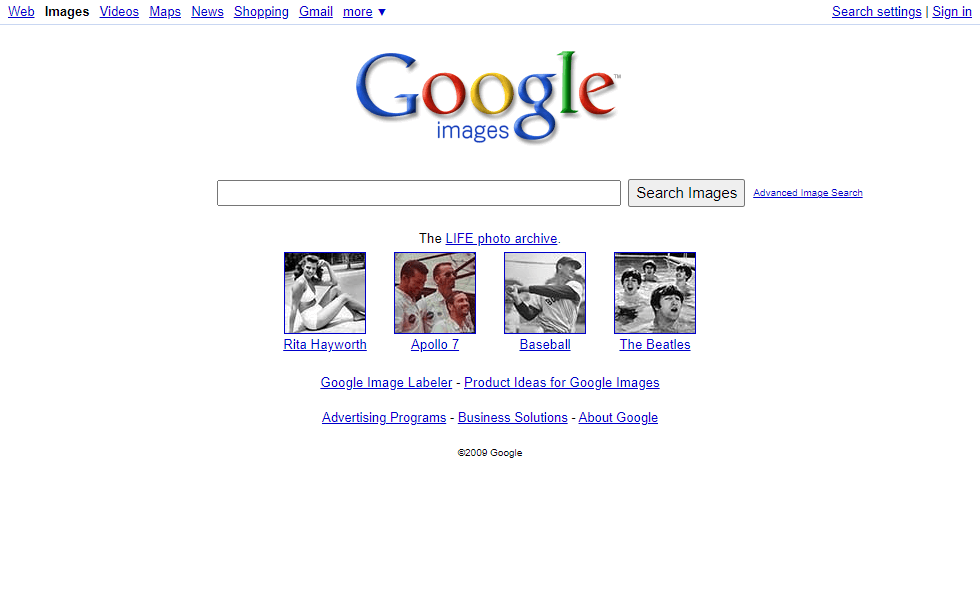Open Search settings link
The image size is (980, 600).
[876, 12]
